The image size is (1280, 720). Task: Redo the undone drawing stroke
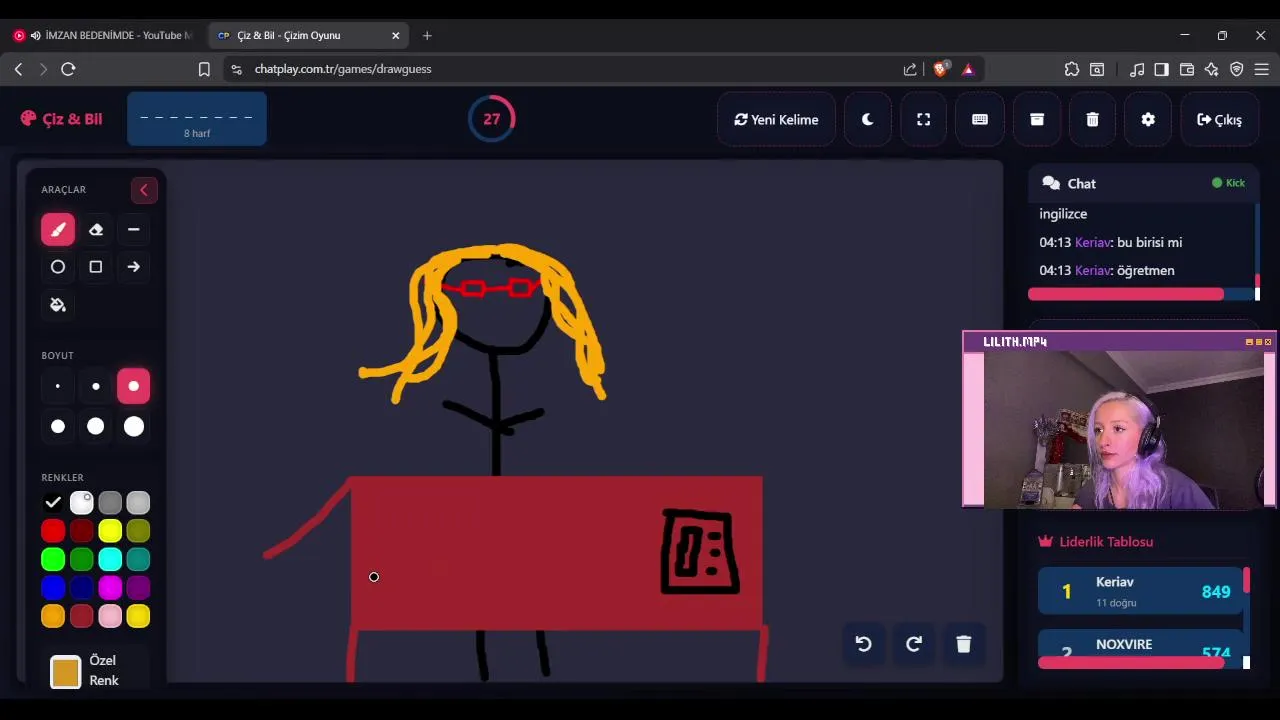pyautogui.click(x=914, y=644)
